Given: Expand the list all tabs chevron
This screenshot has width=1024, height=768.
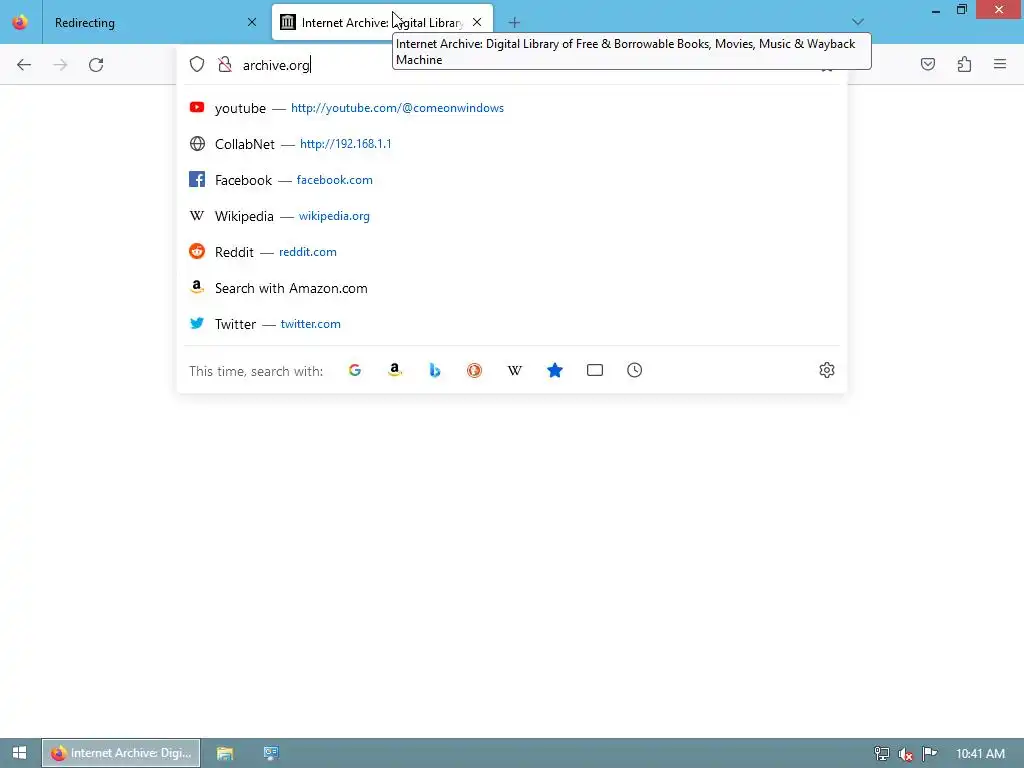Looking at the screenshot, I should [857, 22].
